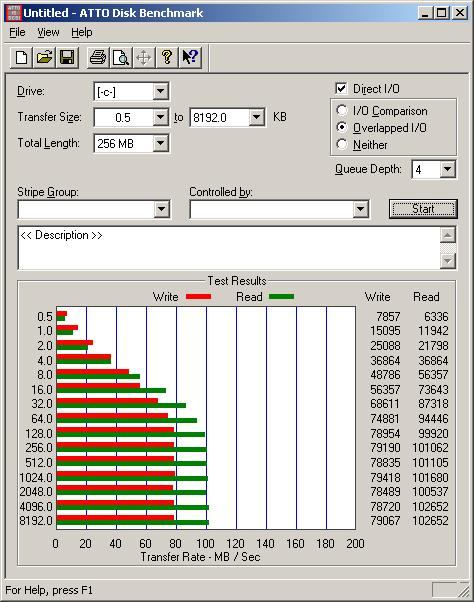Click 'For Help, press F1' status text

[x=49, y=590]
